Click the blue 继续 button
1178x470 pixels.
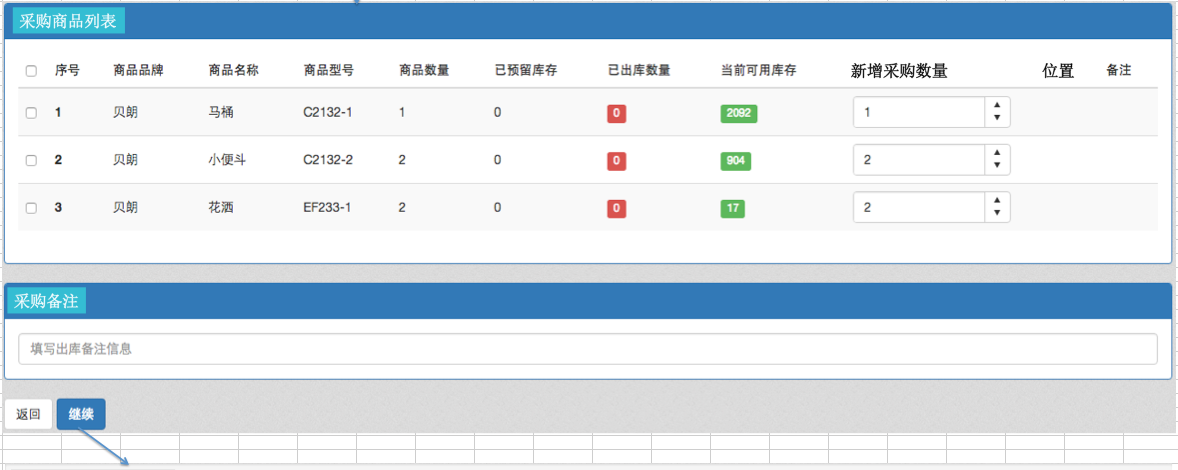81,414
